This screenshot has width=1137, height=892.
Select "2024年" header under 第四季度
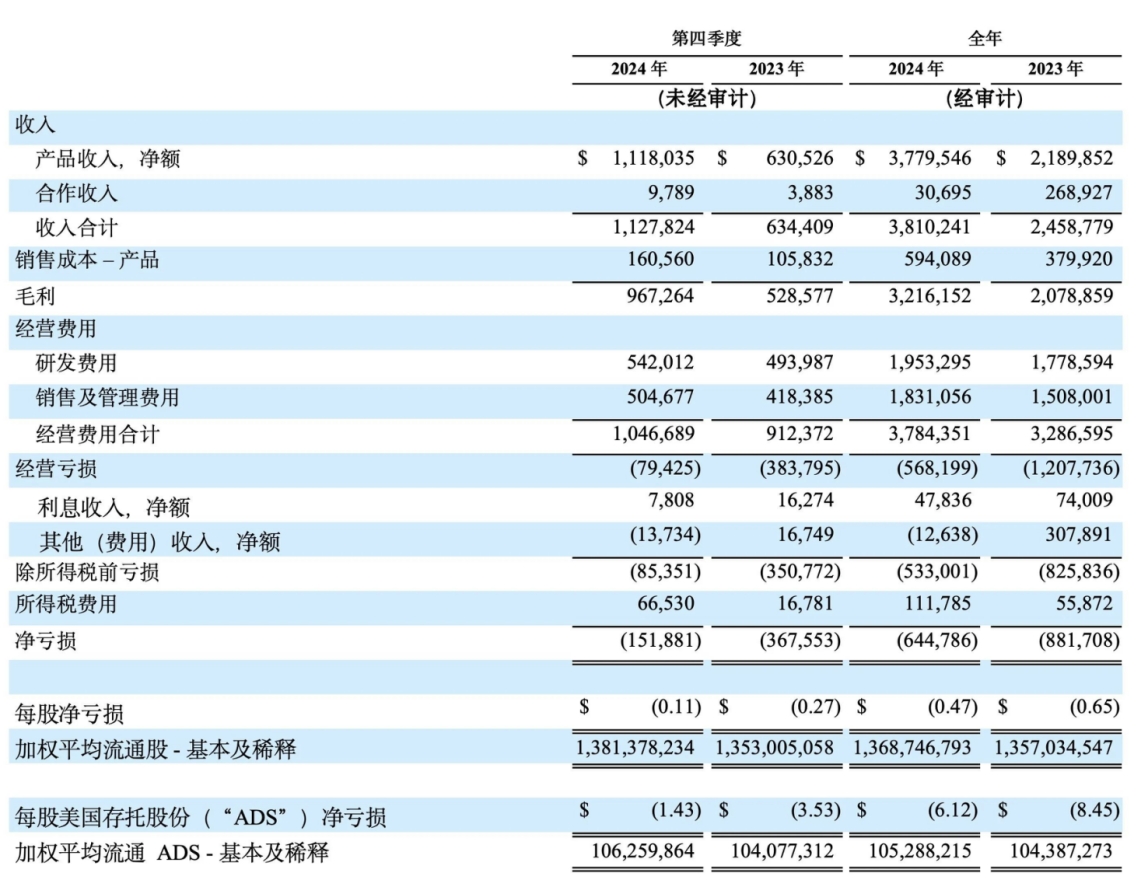[638, 69]
